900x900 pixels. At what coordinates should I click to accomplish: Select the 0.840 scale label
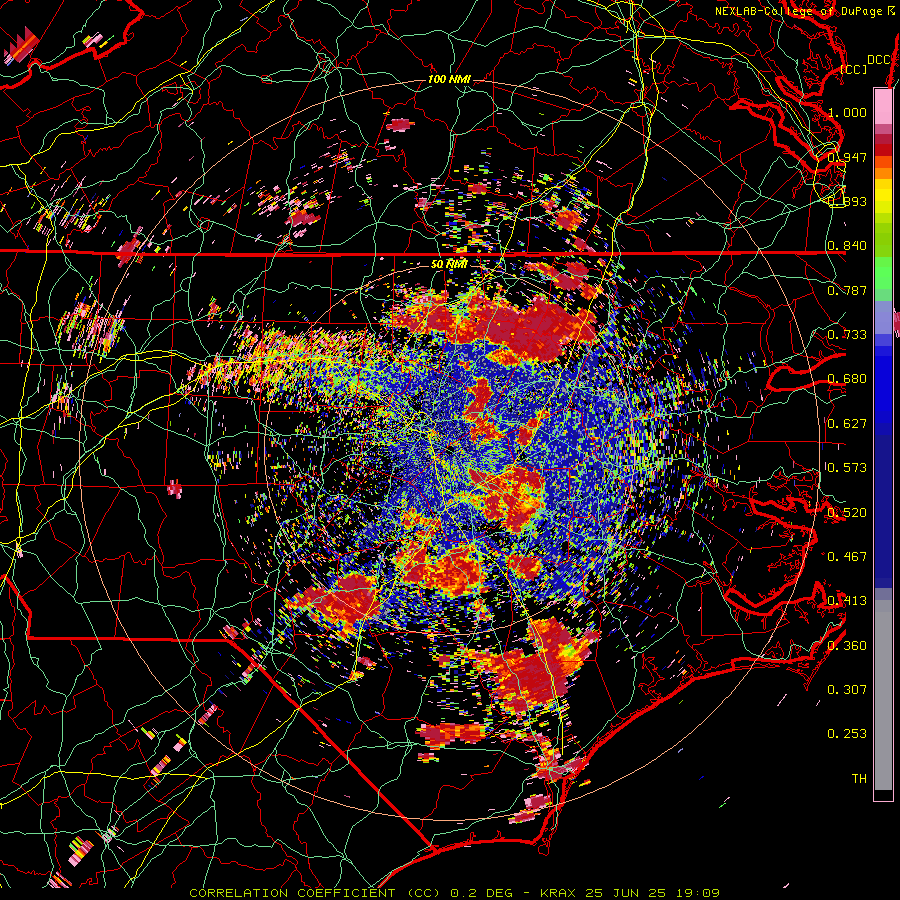tap(847, 246)
